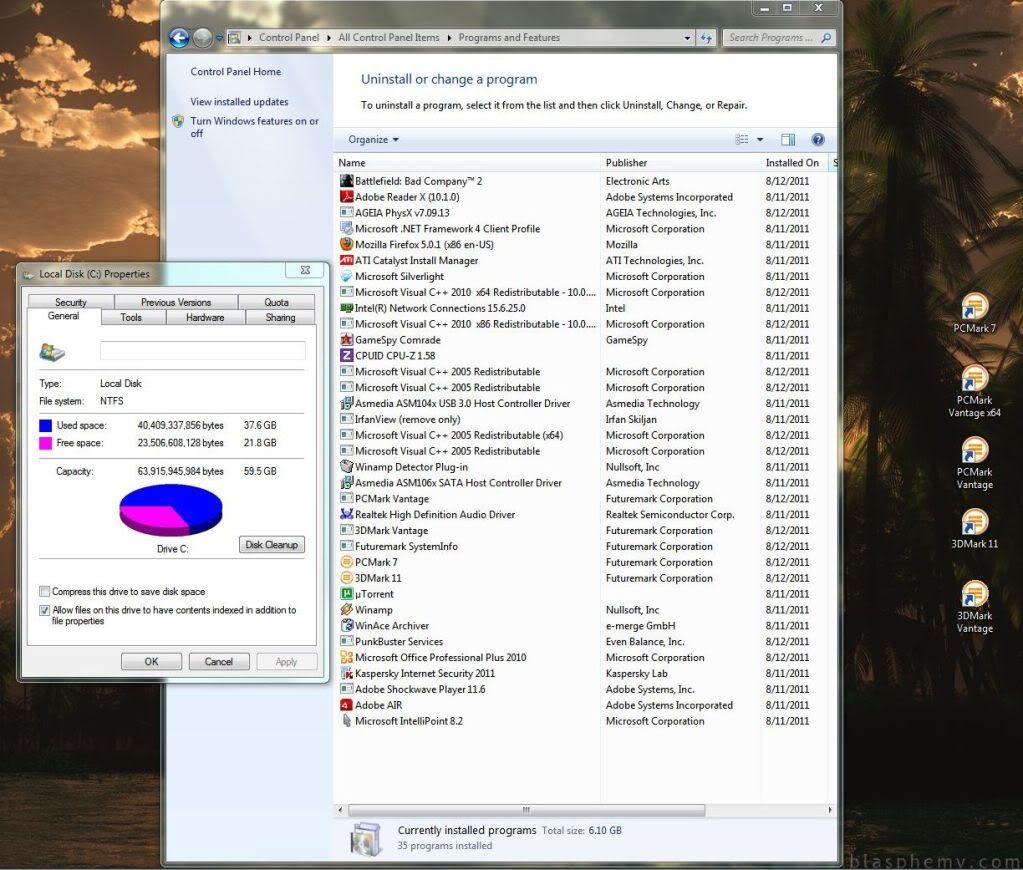Open the address bar history dropdown arrow

click(x=687, y=38)
